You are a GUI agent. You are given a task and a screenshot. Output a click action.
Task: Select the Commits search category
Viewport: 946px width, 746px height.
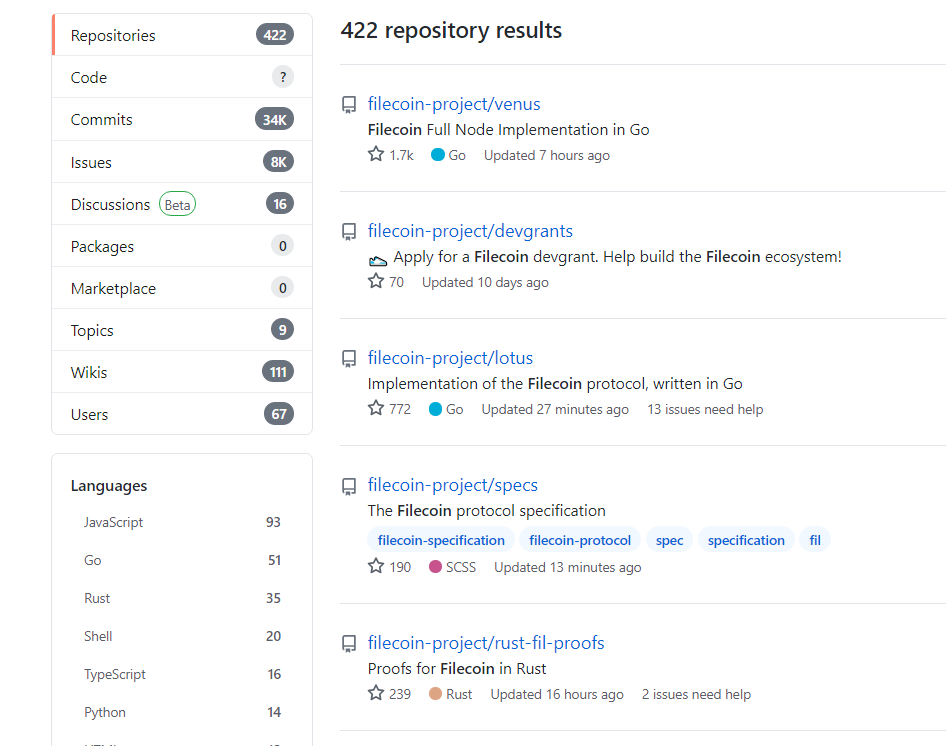point(182,120)
